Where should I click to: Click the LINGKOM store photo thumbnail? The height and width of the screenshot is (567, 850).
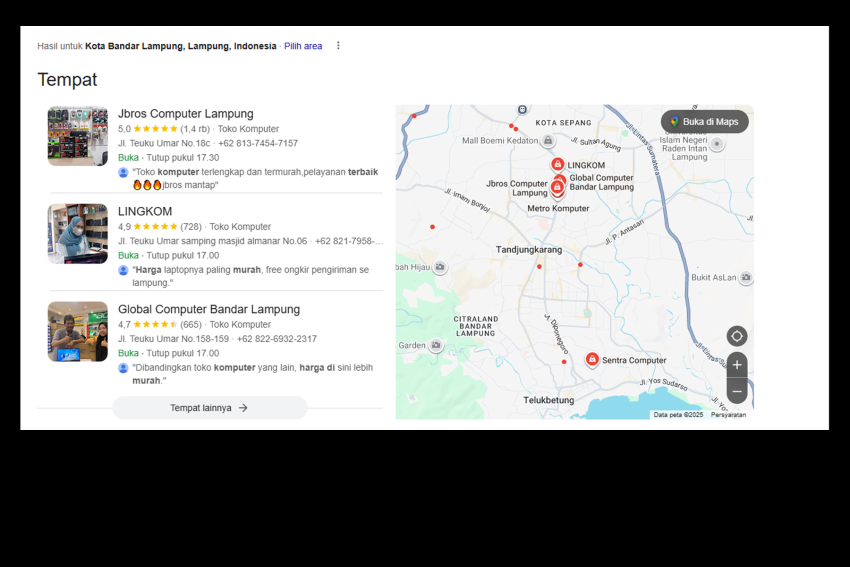pos(78,234)
